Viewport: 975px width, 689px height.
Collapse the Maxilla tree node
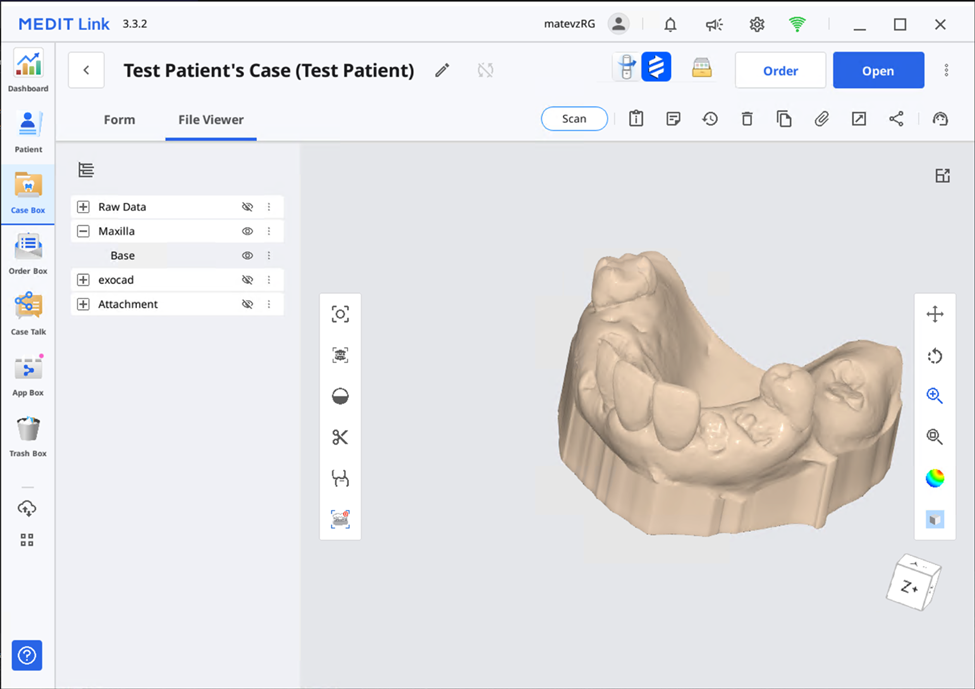pos(83,231)
